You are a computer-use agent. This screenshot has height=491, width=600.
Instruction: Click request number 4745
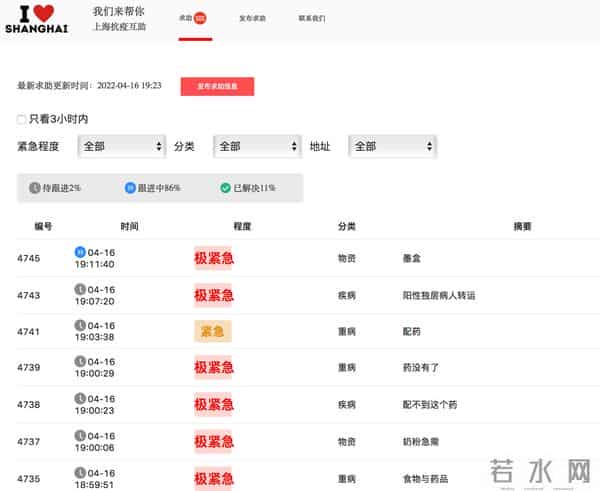pyautogui.click(x=29, y=258)
